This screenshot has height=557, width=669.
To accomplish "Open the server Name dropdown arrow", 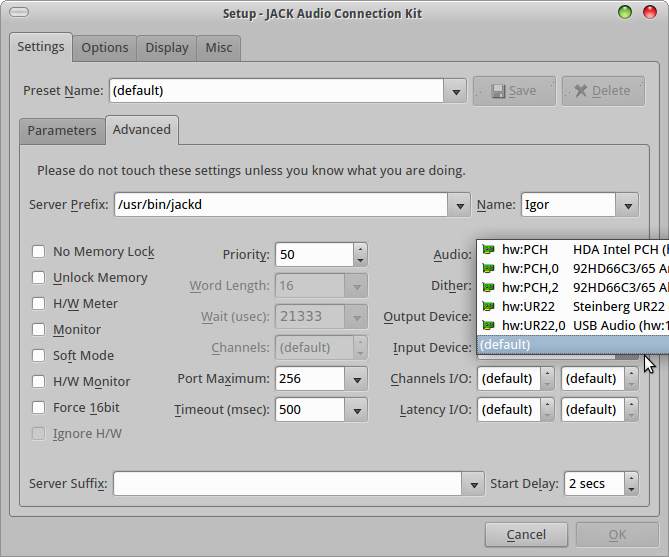I will tap(628, 205).
